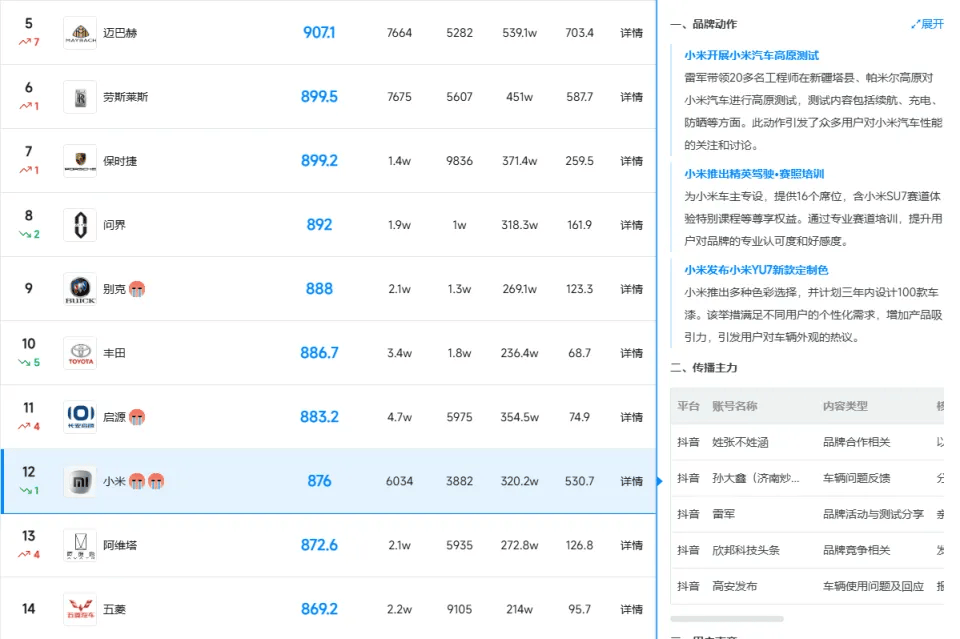Click the horizontal scrollbar under 传播主力 table
The image size is (960, 639).
pos(727,619)
